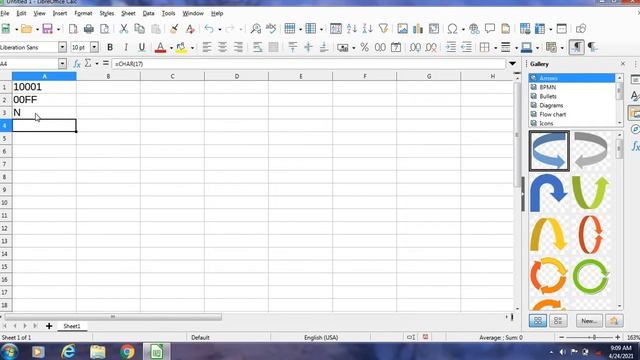Click the Sum sigma icon
Viewport: 640px width, 360px height.
88,64
